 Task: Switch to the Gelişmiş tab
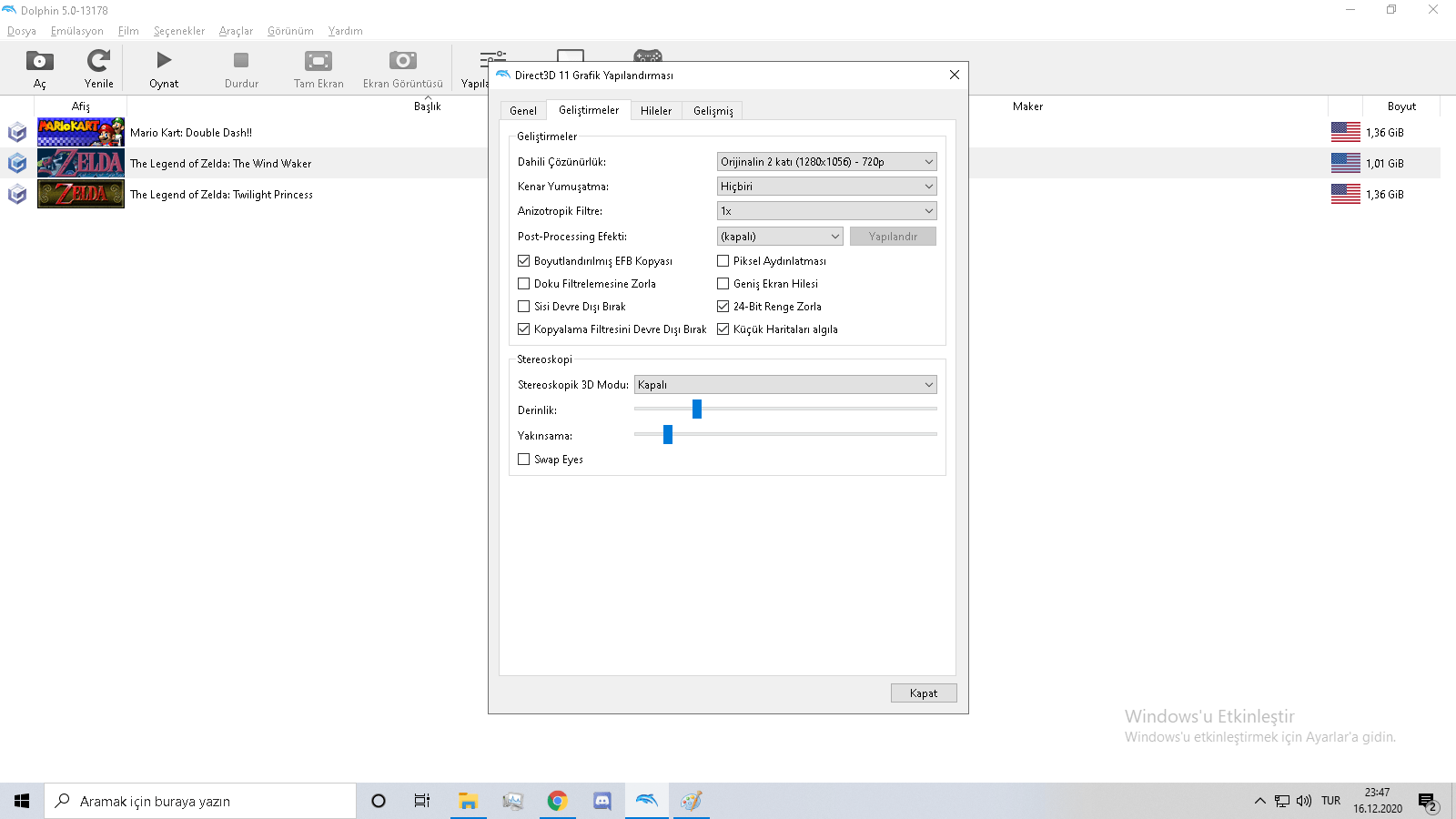click(x=713, y=111)
